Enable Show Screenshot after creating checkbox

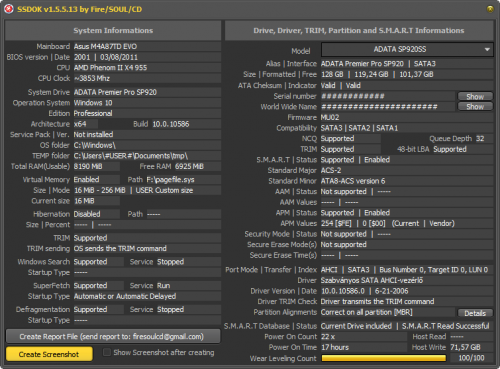tap(107, 352)
